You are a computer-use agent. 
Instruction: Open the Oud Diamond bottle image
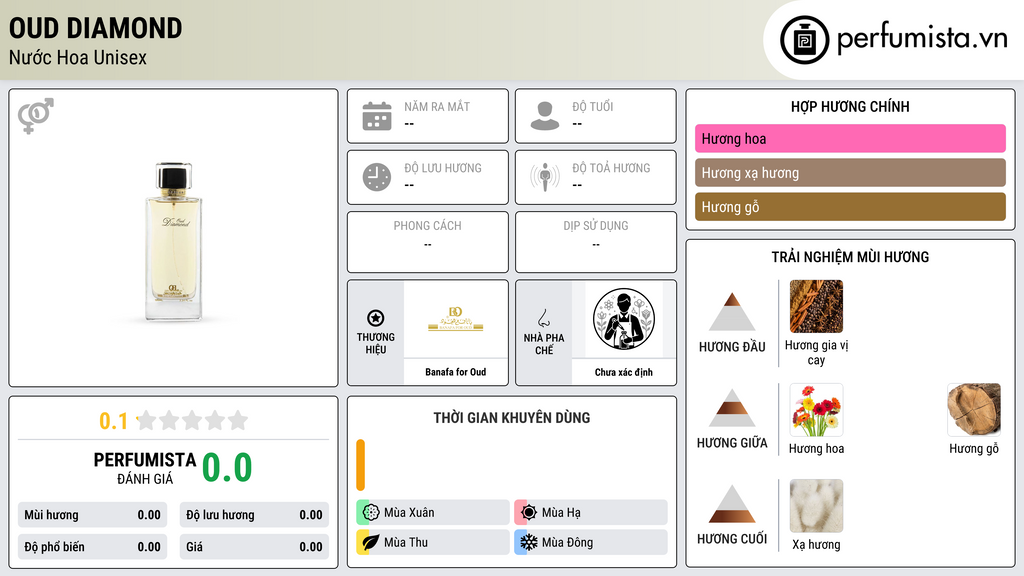[x=173, y=242]
